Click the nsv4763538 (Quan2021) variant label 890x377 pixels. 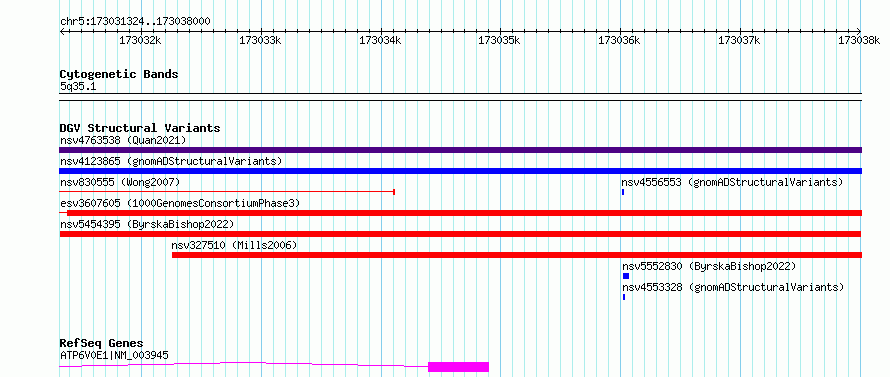click(123, 140)
